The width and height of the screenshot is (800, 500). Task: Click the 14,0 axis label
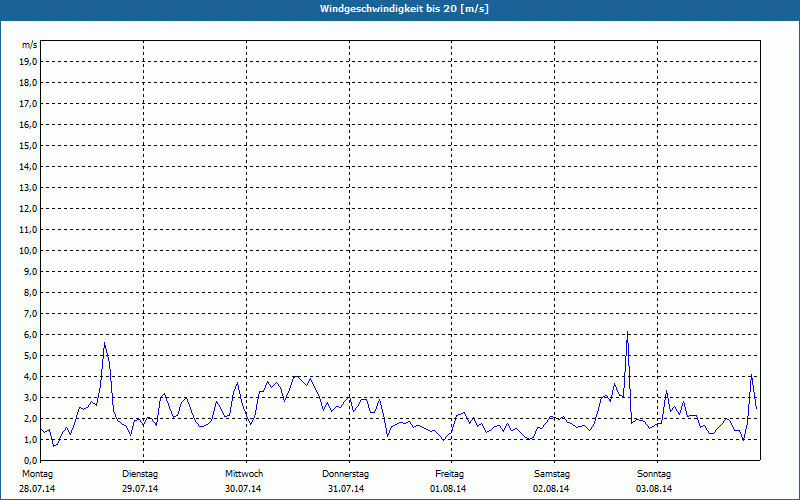coord(27,166)
